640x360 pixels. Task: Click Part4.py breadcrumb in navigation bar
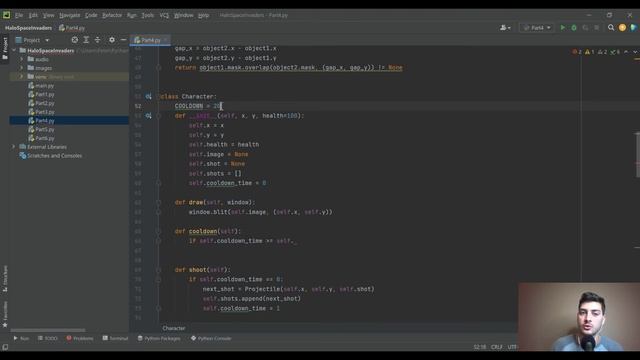[x=72, y=28]
